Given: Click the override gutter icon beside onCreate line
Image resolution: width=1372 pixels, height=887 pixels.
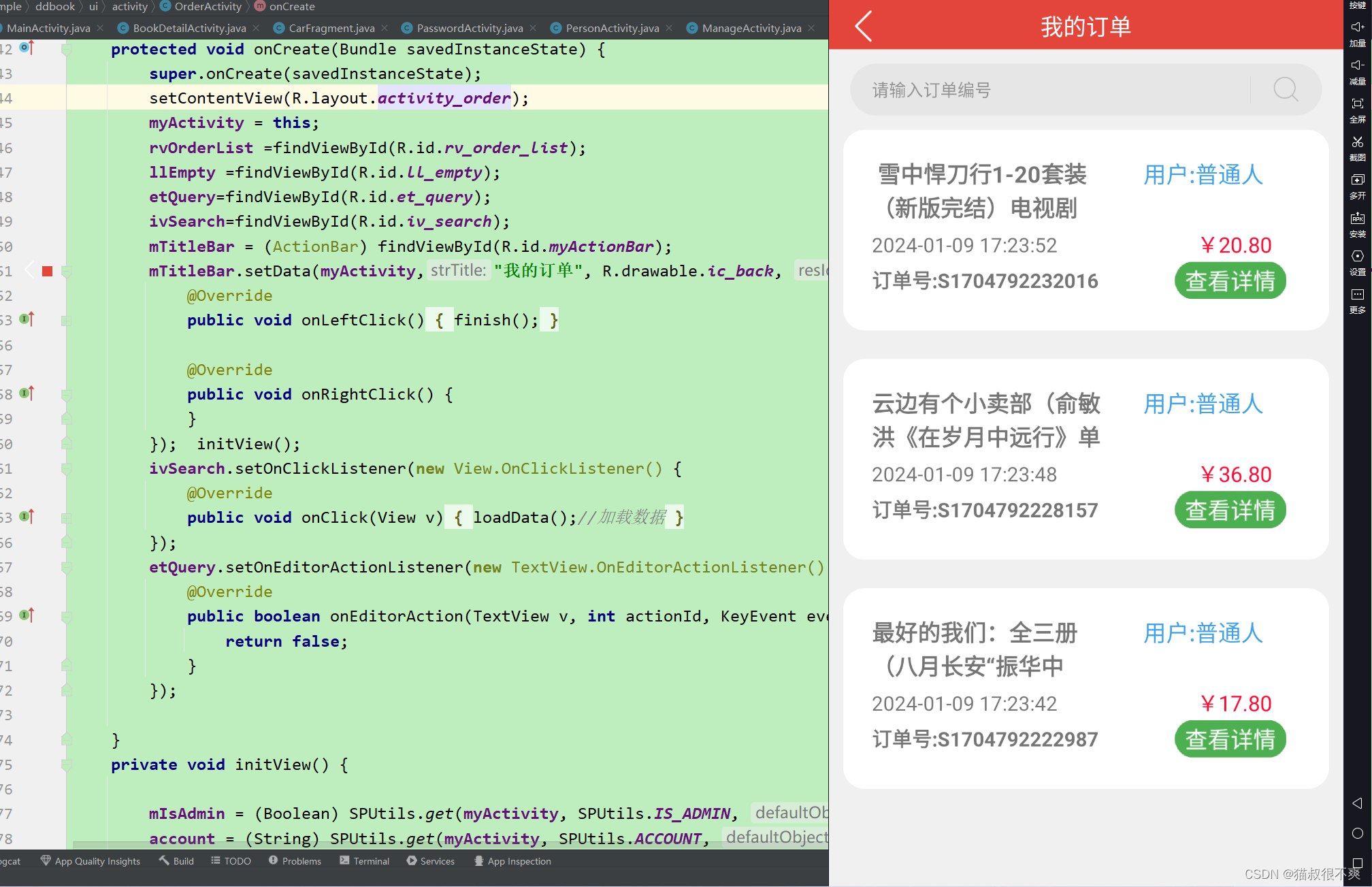Looking at the screenshot, I should pyautogui.click(x=27, y=48).
